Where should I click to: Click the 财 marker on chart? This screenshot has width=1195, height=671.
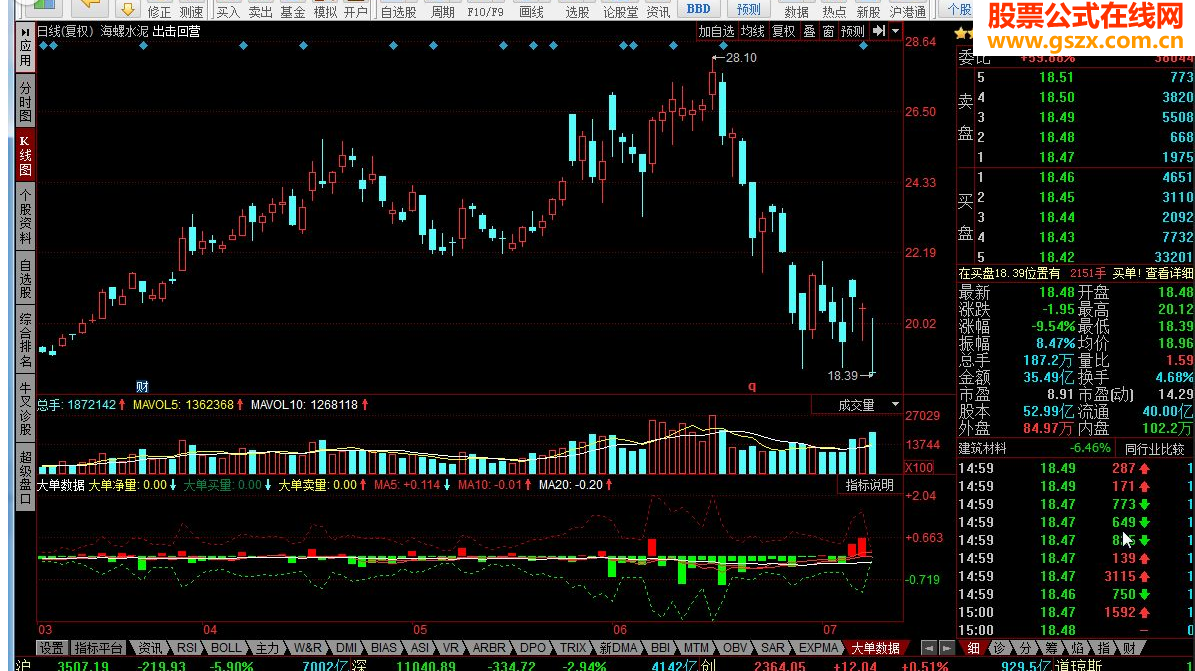pos(142,387)
